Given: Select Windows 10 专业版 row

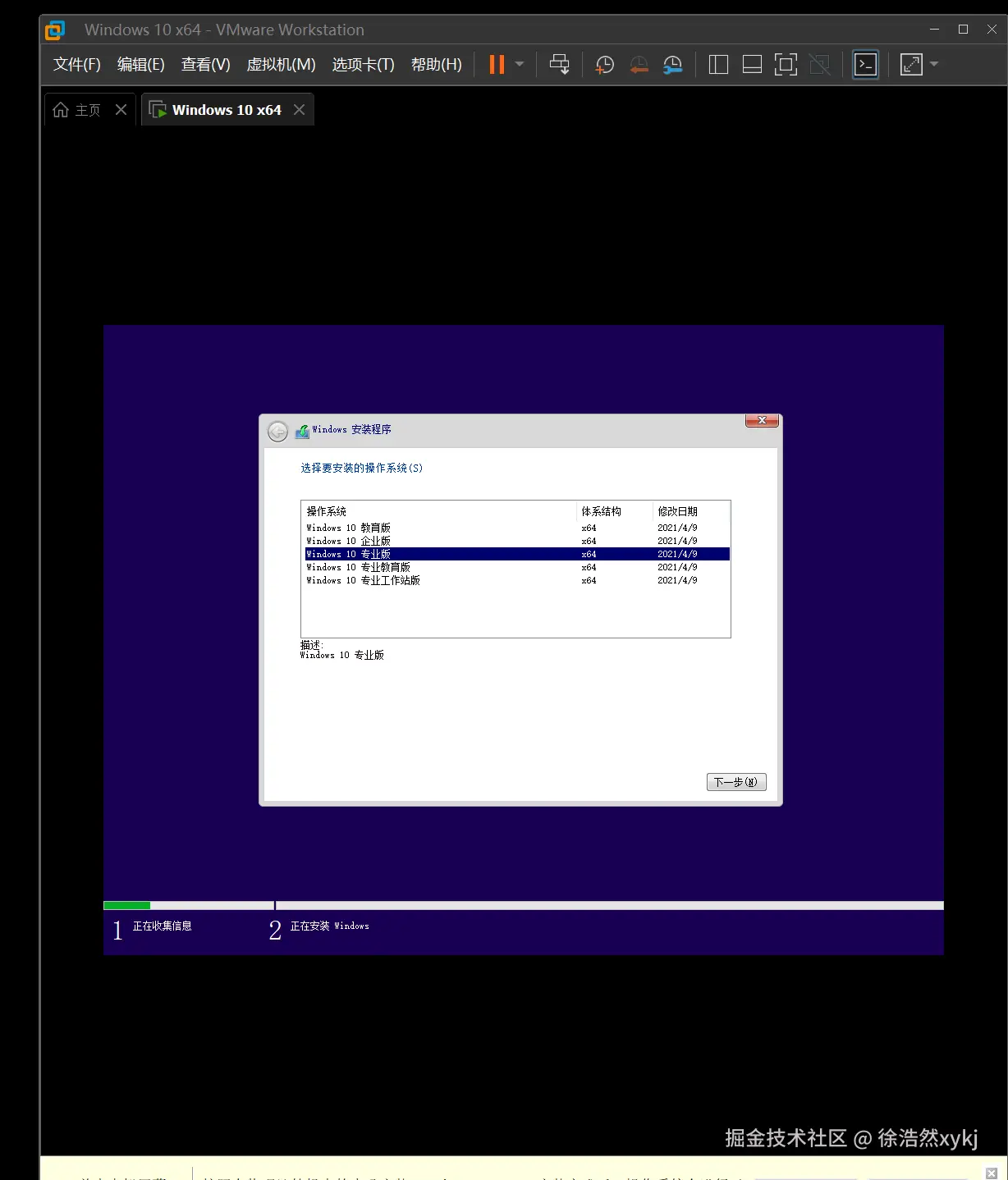Looking at the screenshot, I should [517, 554].
